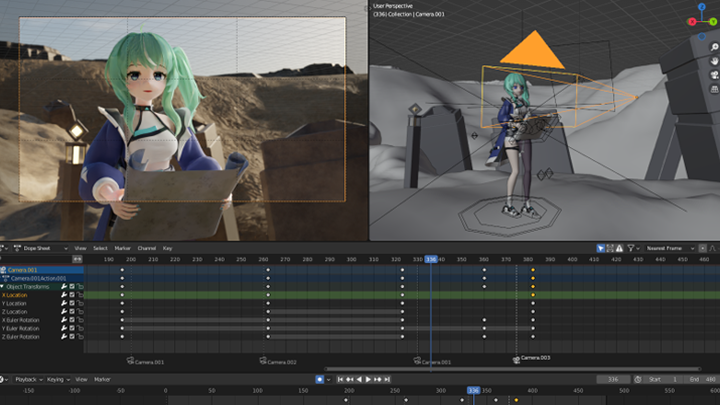
Task: Toggle X Location modifiers wrench
Action: point(64,295)
